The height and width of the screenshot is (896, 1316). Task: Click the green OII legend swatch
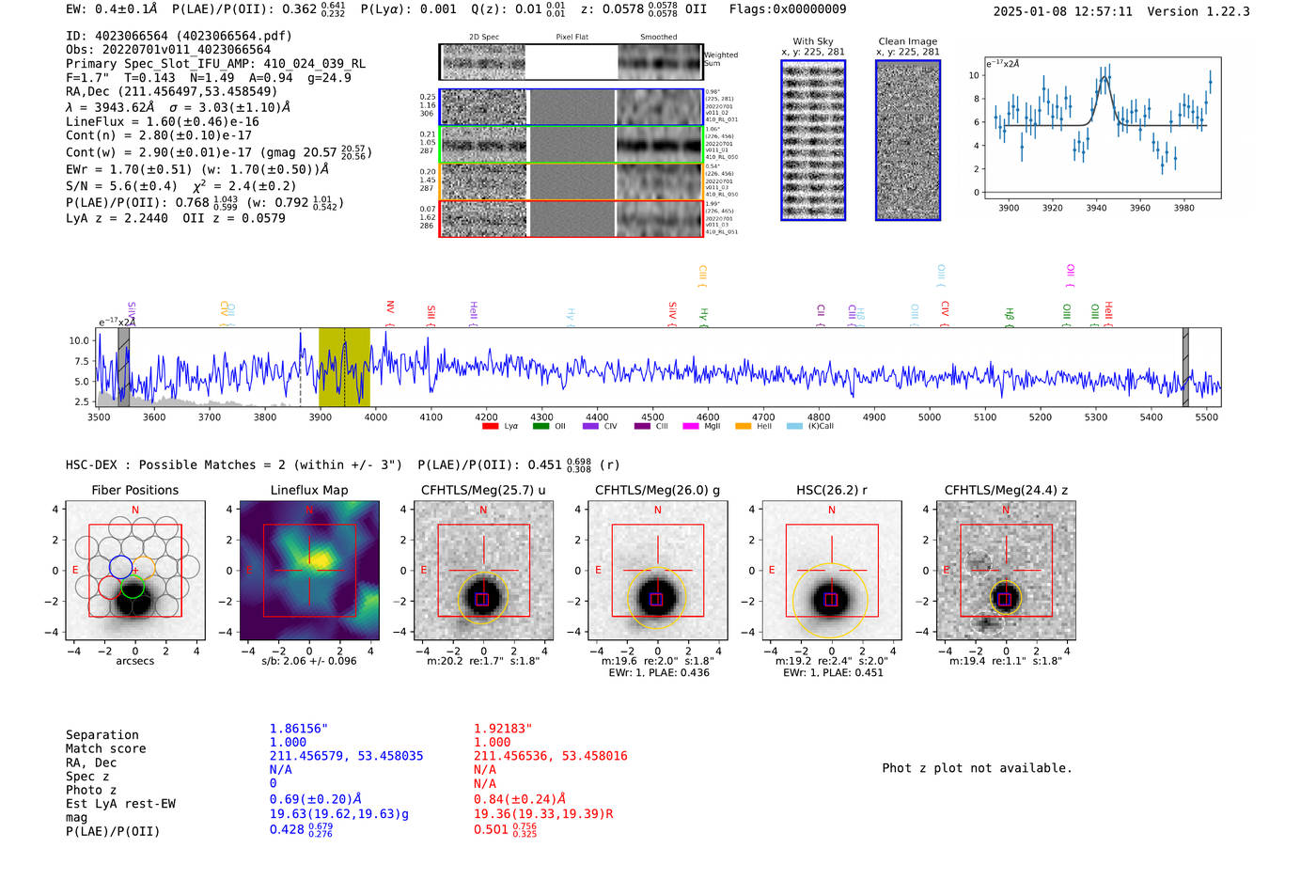540,426
